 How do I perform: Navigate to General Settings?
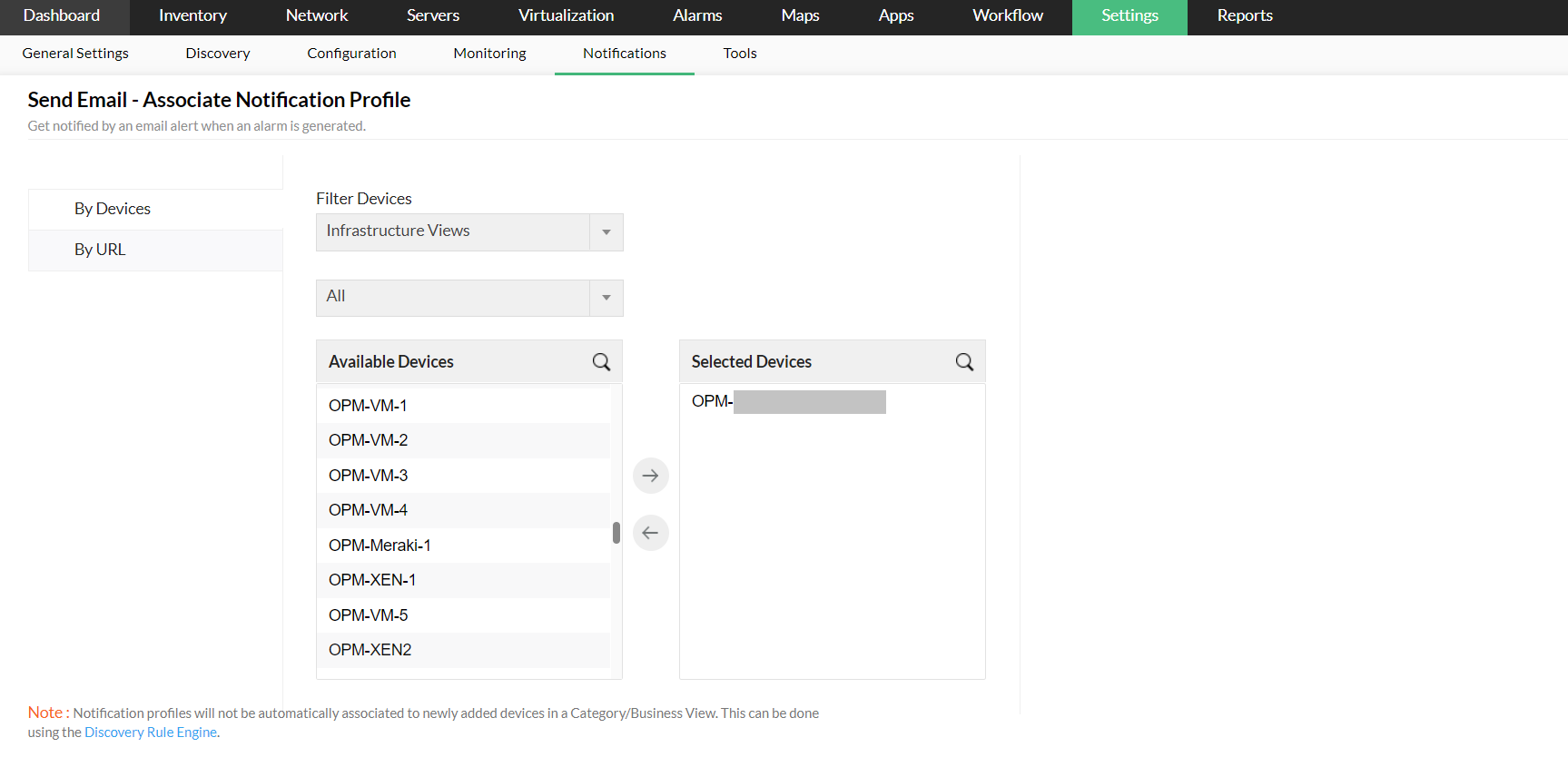click(75, 54)
